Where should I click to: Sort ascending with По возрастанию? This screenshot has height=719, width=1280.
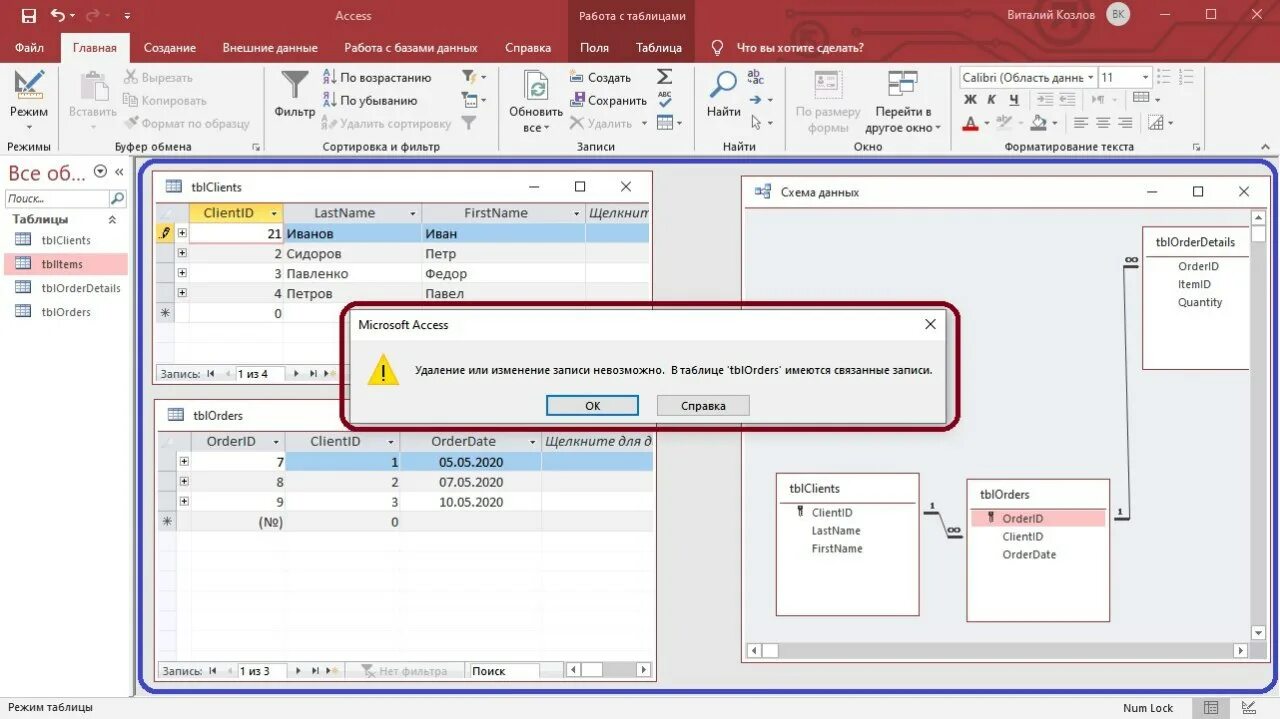click(377, 77)
